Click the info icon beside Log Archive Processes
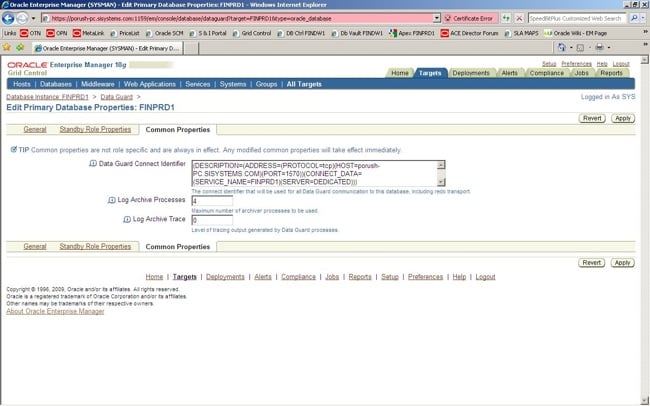Screen dimensions: 650x406 point(112,200)
